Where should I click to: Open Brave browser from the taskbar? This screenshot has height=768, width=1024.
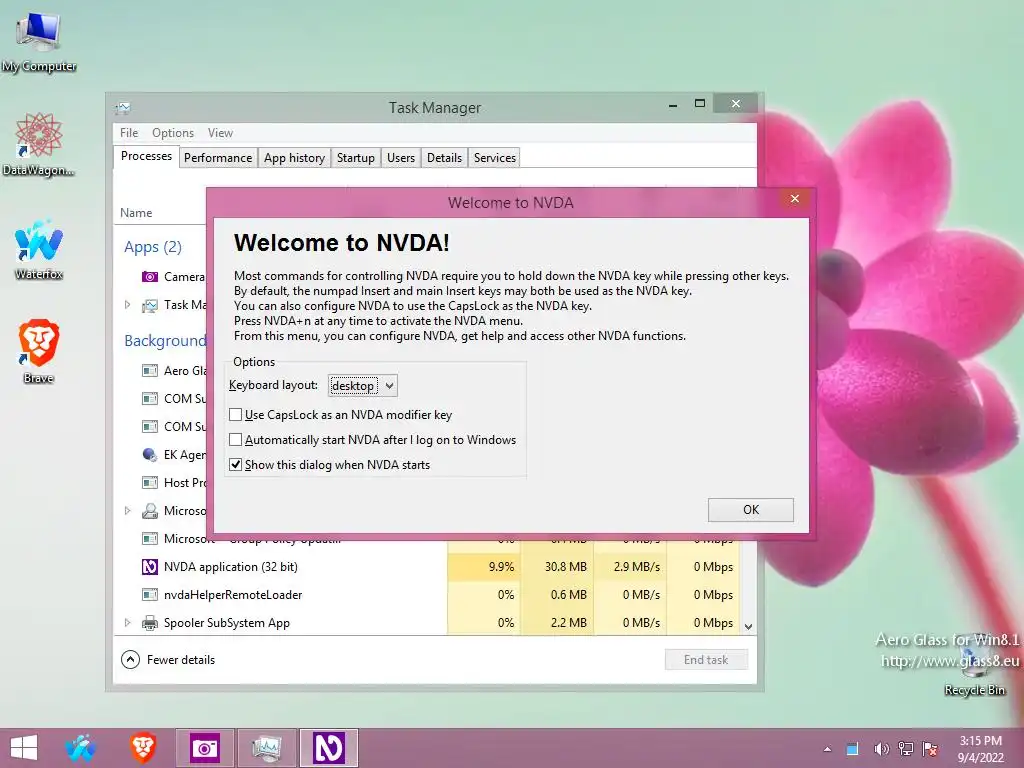click(x=142, y=748)
